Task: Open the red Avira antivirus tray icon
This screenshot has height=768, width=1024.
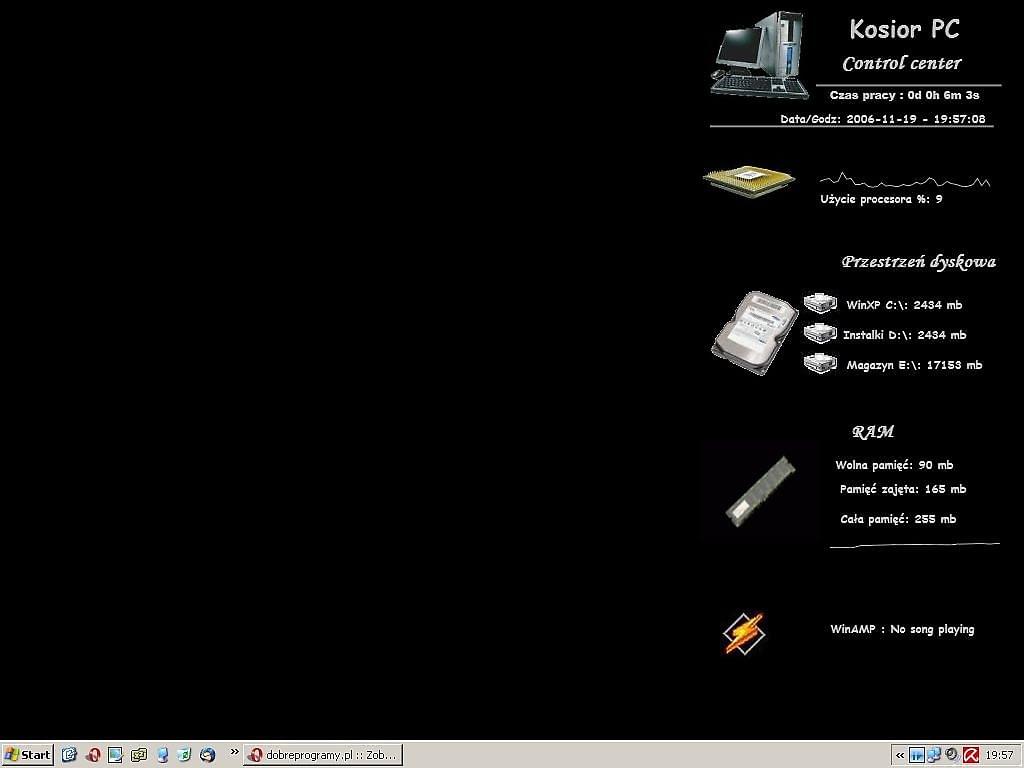Action: point(970,755)
